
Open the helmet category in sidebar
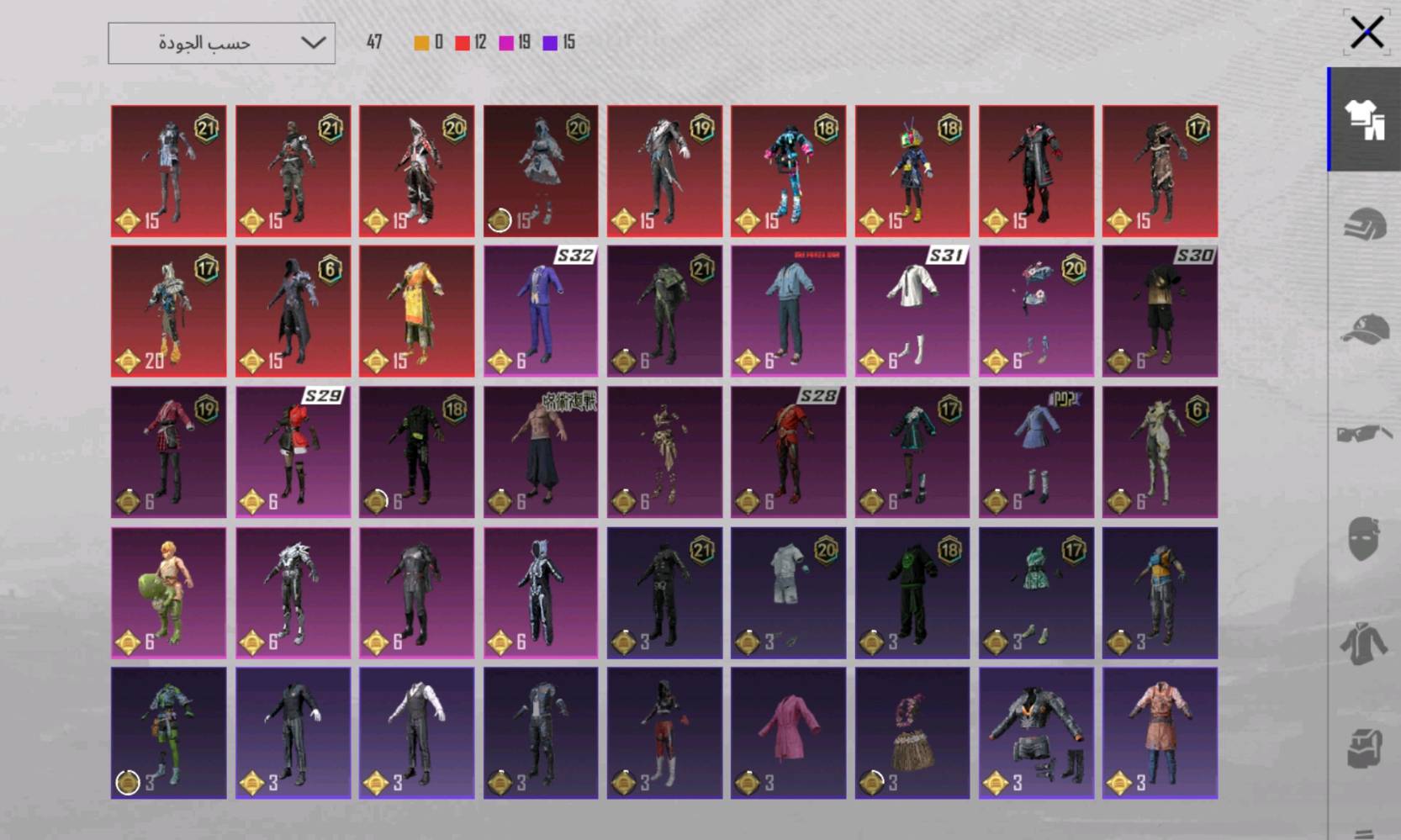[x=1364, y=225]
